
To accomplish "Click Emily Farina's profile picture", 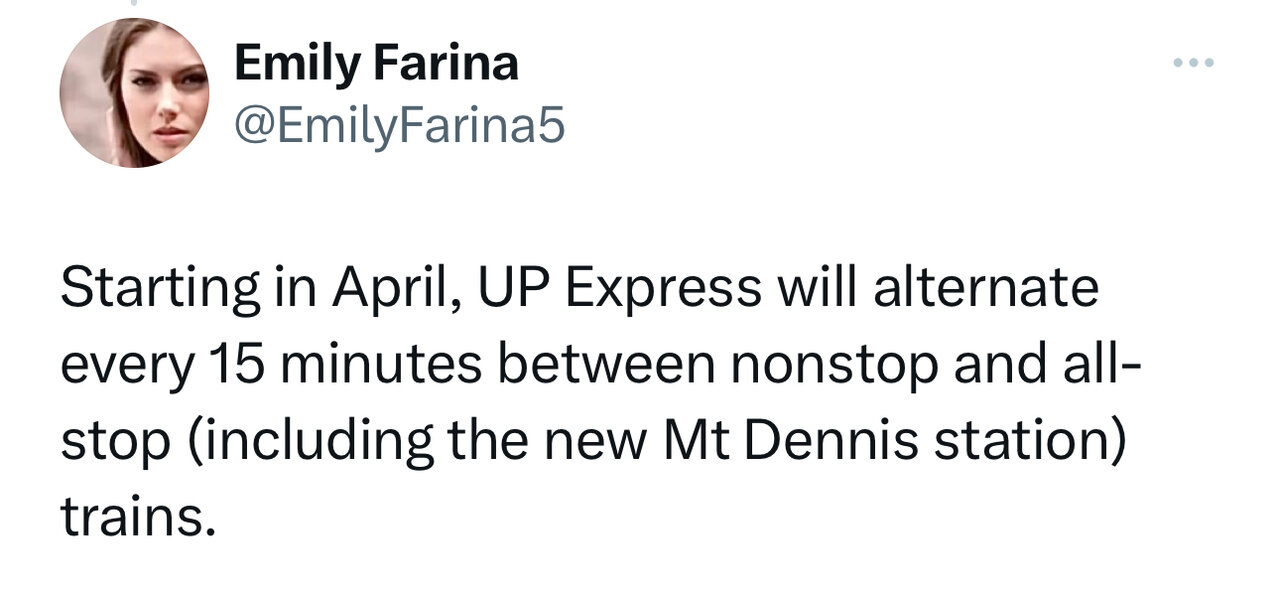I will 134,92.
